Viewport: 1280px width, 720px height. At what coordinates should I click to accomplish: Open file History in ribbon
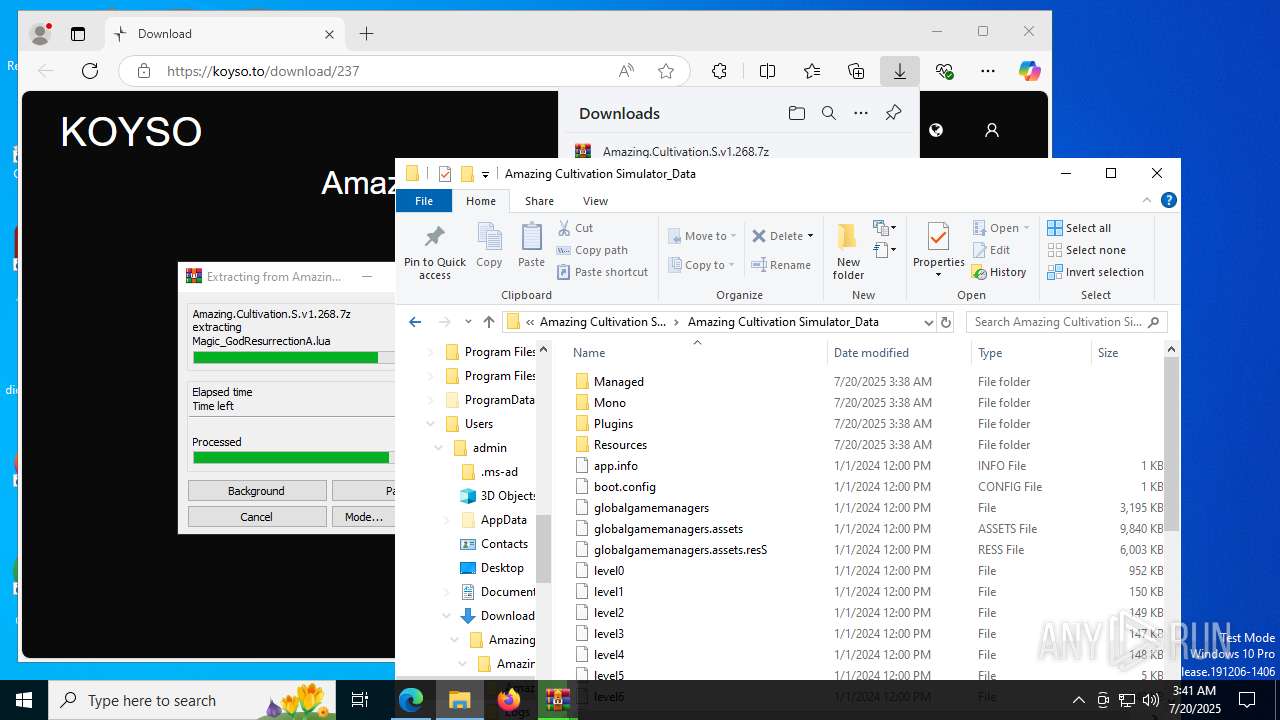tap(999, 272)
